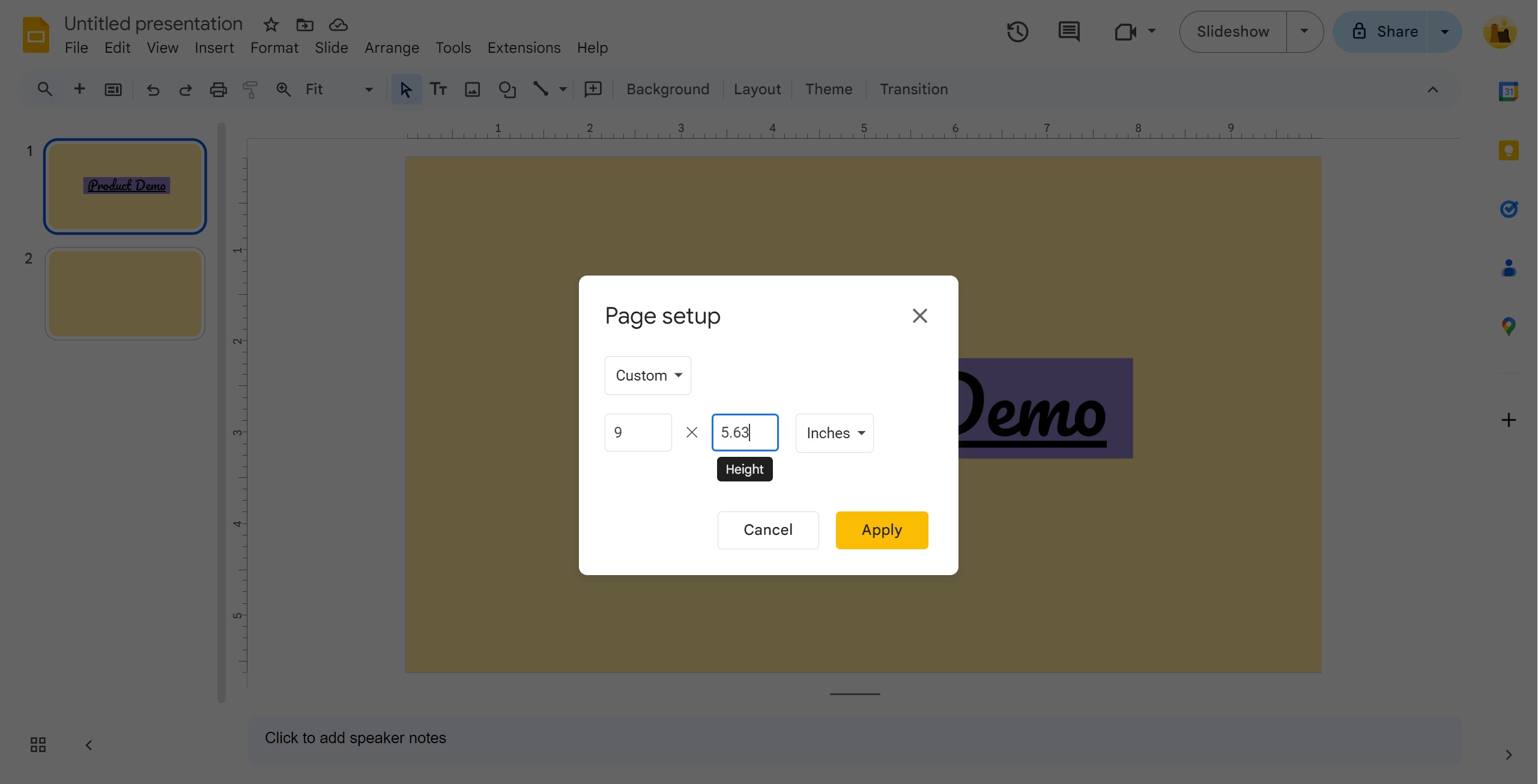
Task: Click the Move to folder icon
Action: [x=305, y=25]
